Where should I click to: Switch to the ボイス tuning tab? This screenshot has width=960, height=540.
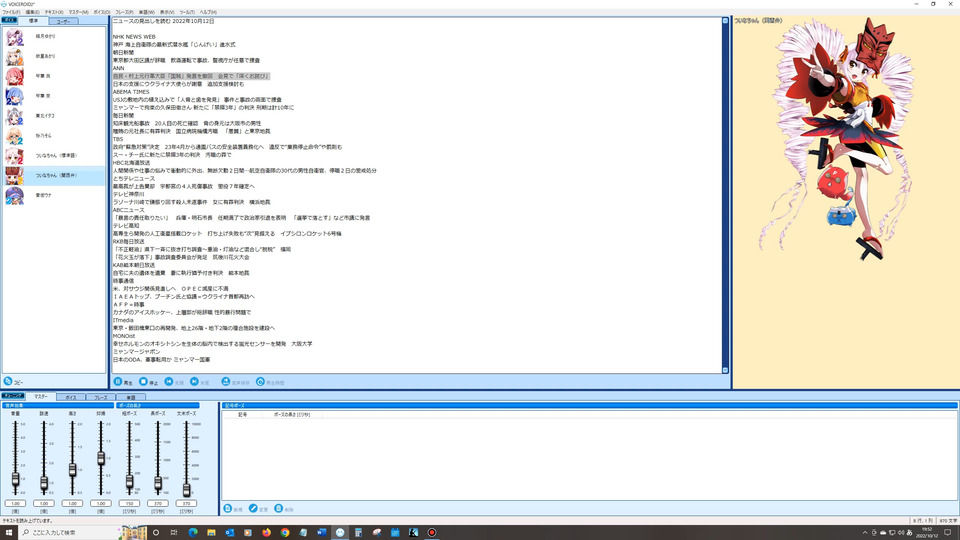click(70, 397)
